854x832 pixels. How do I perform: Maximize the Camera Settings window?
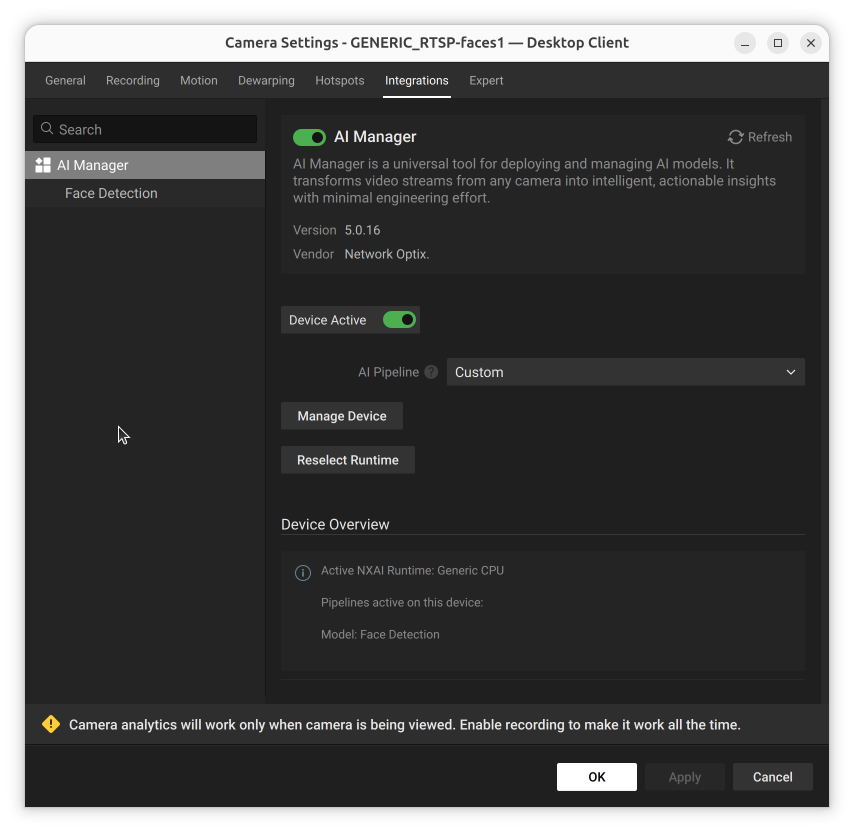(x=778, y=43)
